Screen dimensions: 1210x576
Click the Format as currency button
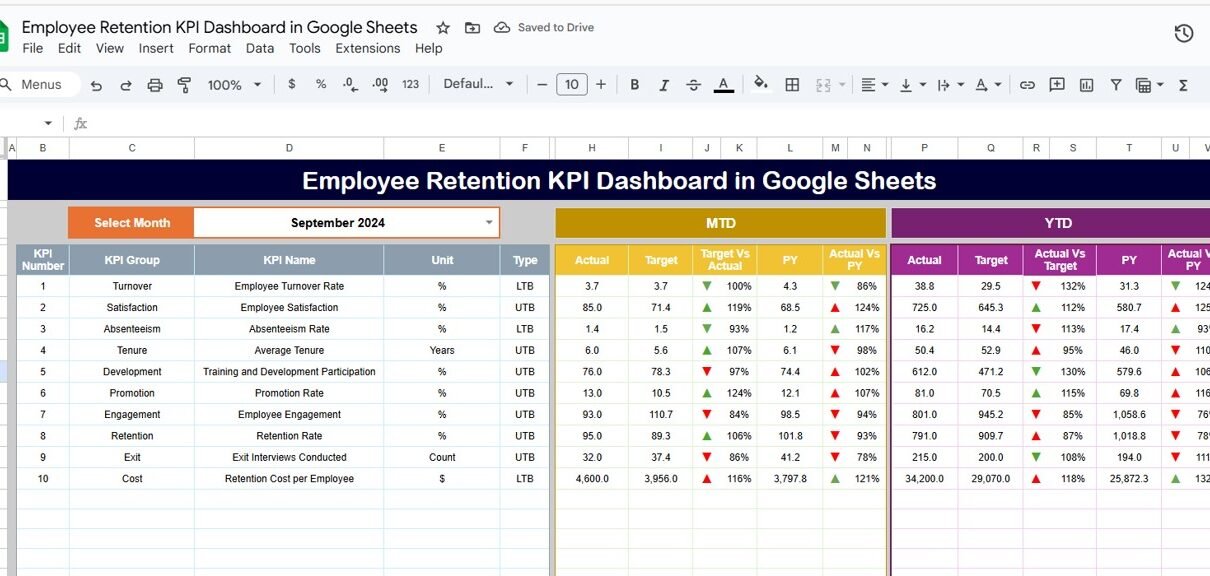click(x=291, y=85)
